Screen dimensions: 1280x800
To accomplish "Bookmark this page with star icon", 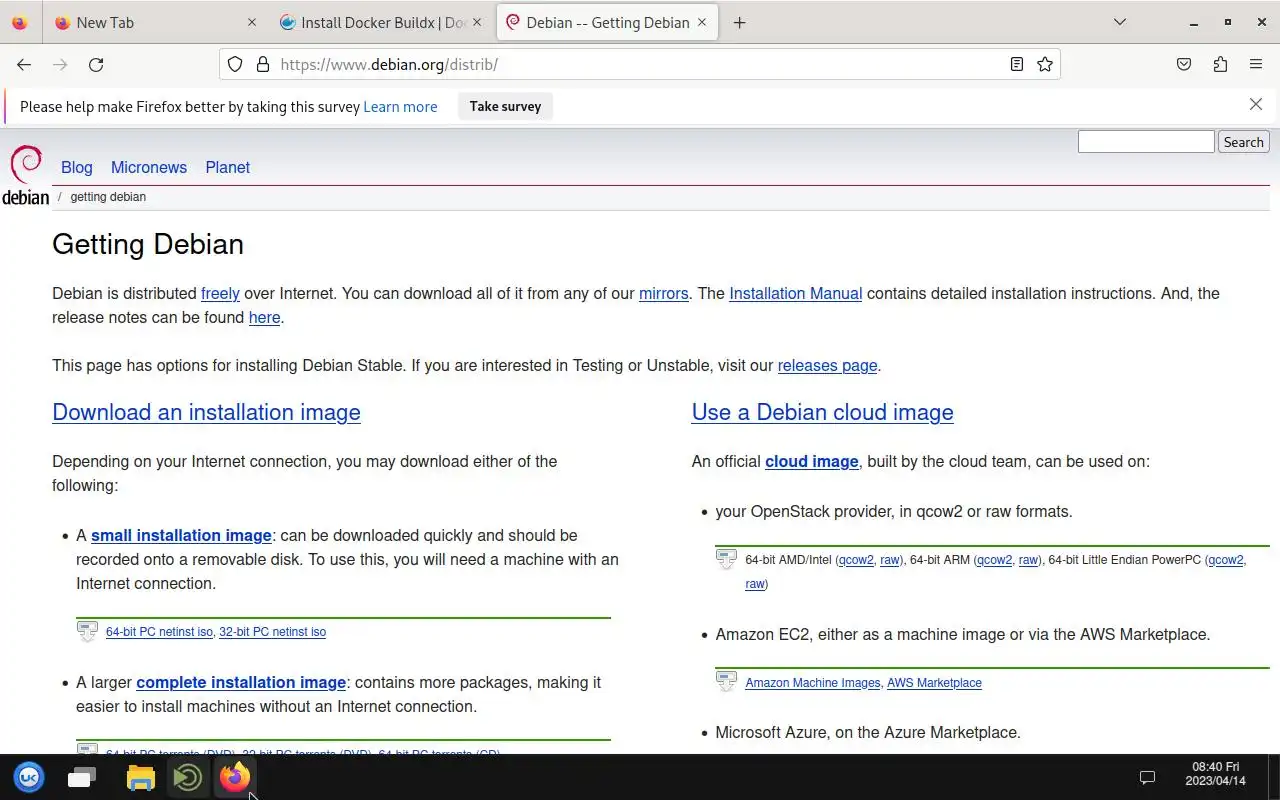I will pyautogui.click(x=1045, y=64).
